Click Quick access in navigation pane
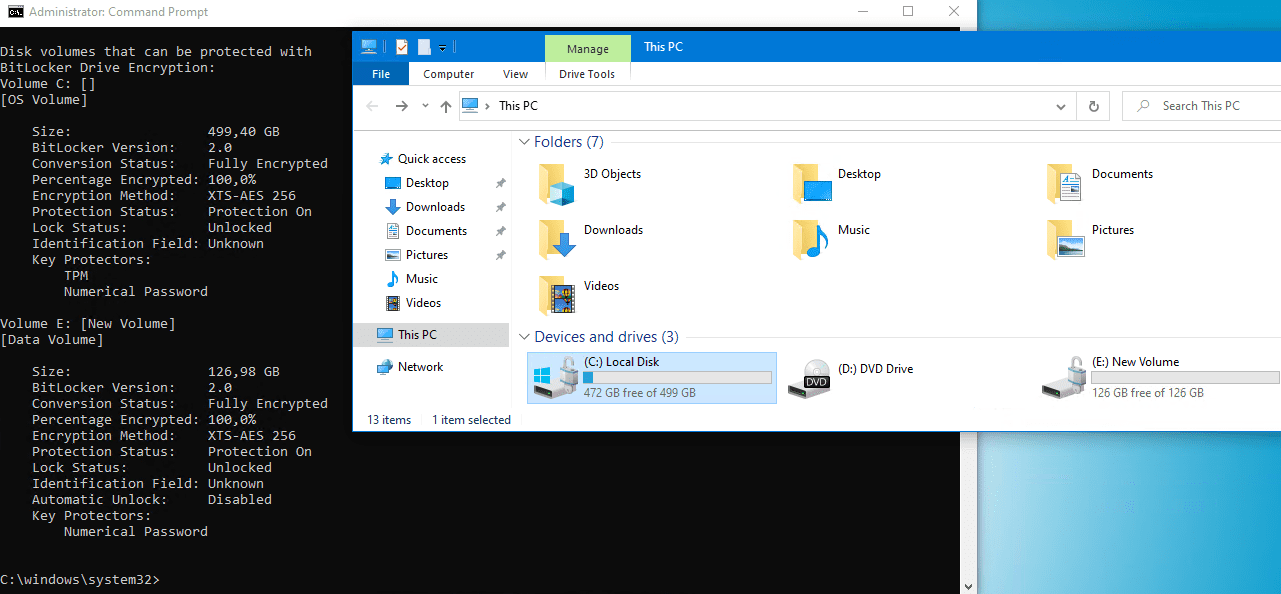 431,159
